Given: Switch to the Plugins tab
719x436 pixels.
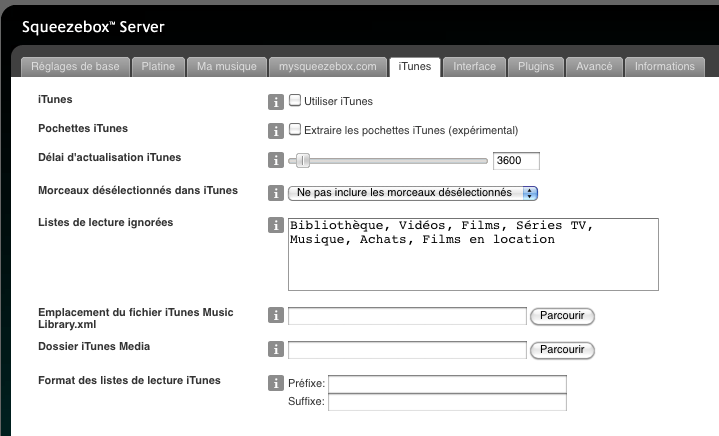Looking at the screenshot, I should point(536,67).
